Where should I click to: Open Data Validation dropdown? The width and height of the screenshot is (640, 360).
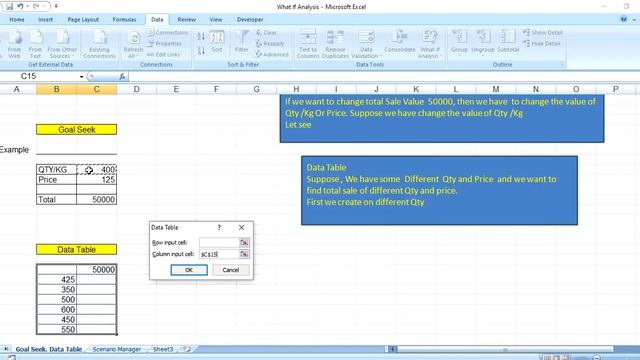tap(366, 44)
